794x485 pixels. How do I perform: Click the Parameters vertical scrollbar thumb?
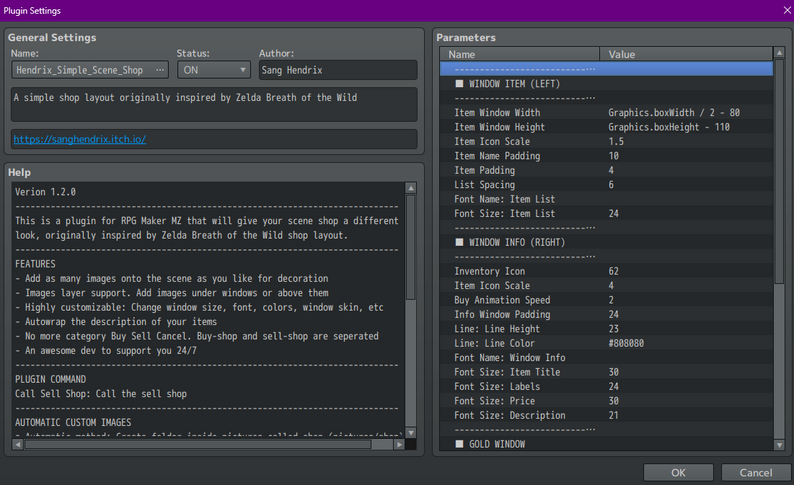coord(779,171)
